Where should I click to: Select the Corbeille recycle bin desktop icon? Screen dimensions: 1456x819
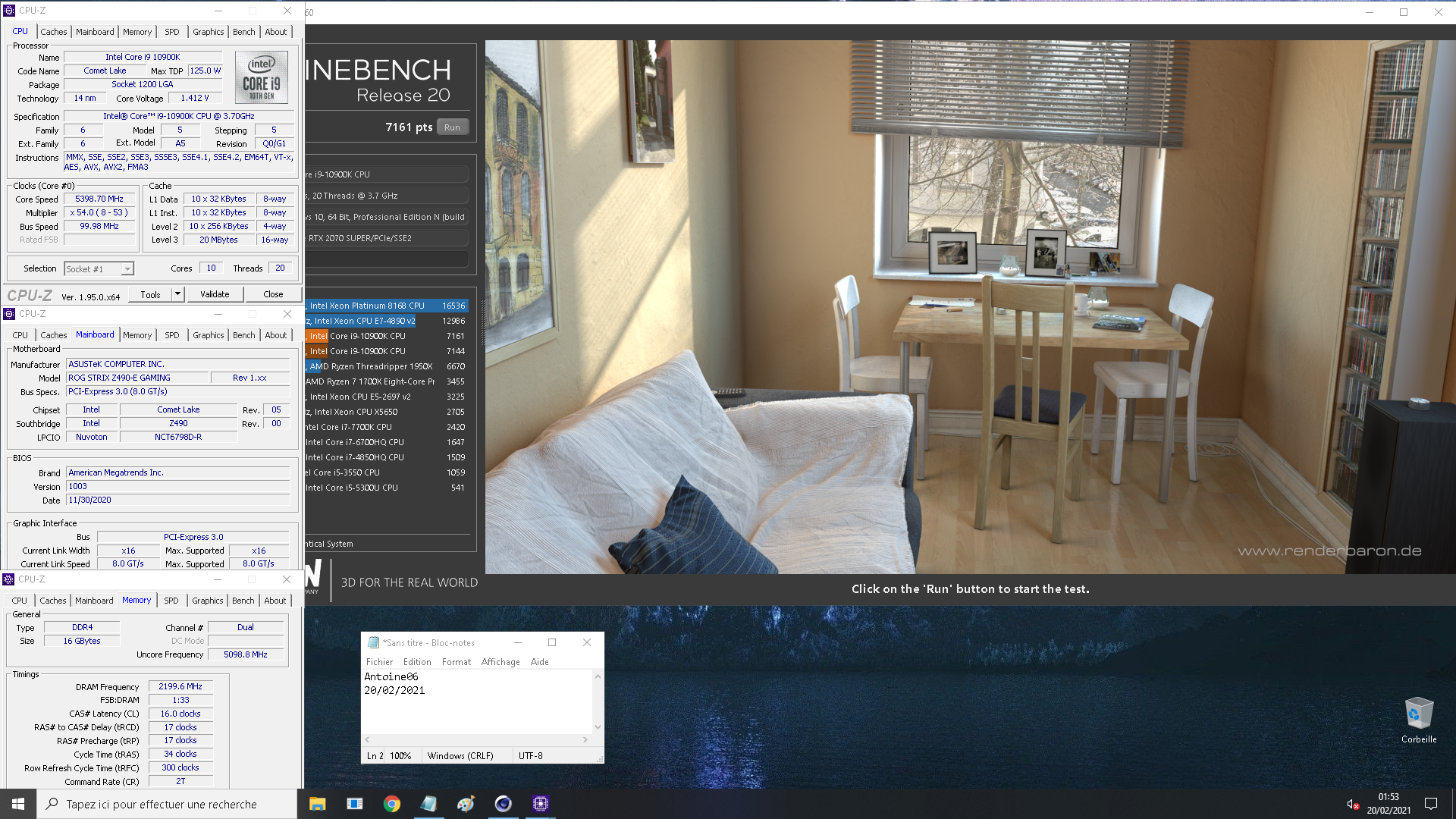tap(1419, 720)
